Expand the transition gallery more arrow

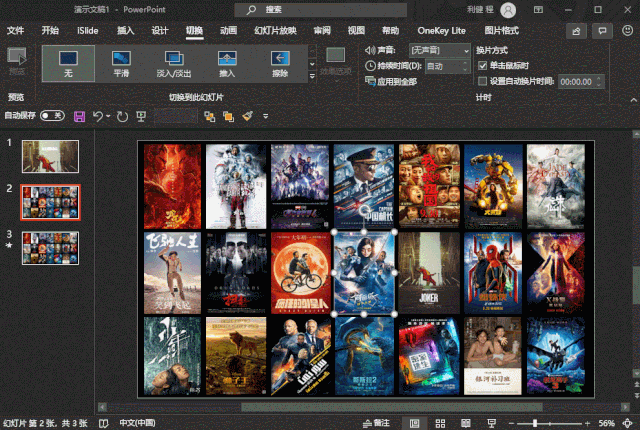(312, 77)
